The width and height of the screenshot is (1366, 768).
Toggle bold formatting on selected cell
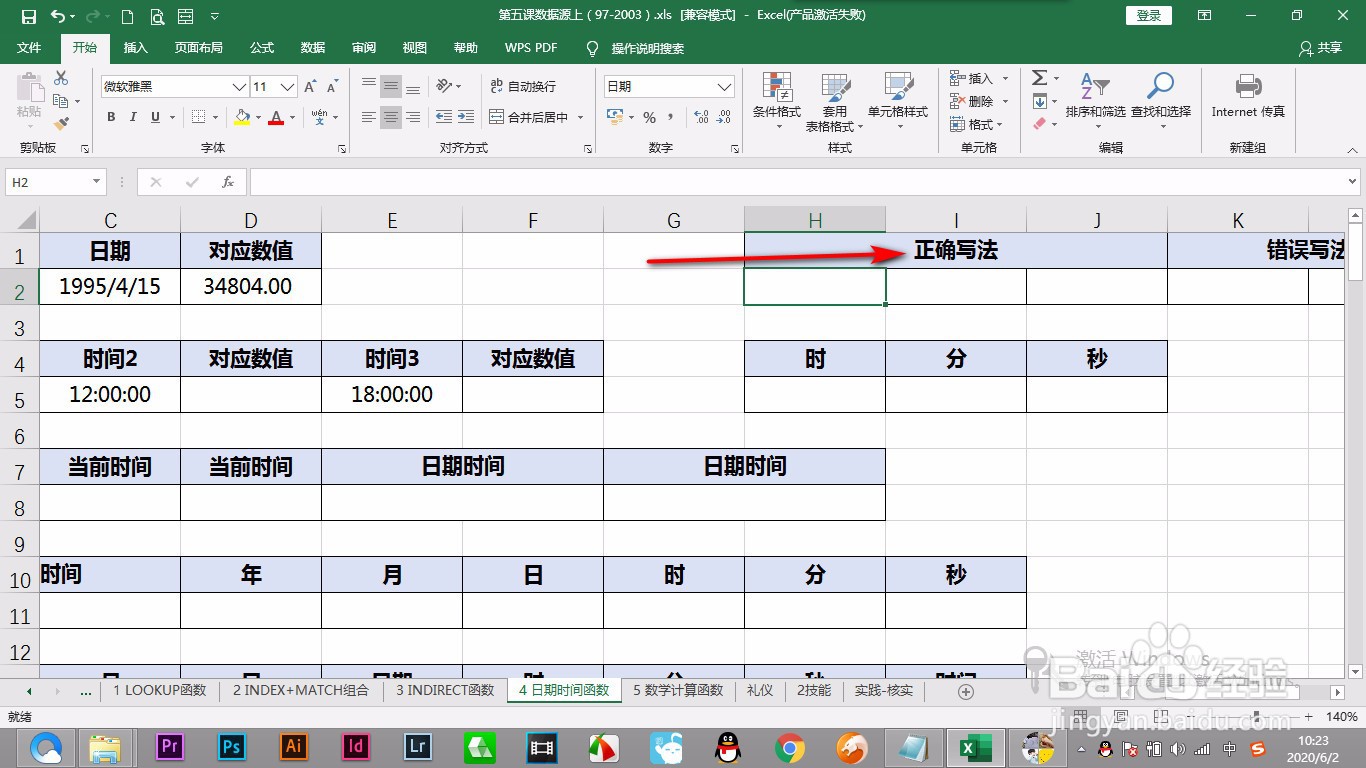click(x=110, y=117)
